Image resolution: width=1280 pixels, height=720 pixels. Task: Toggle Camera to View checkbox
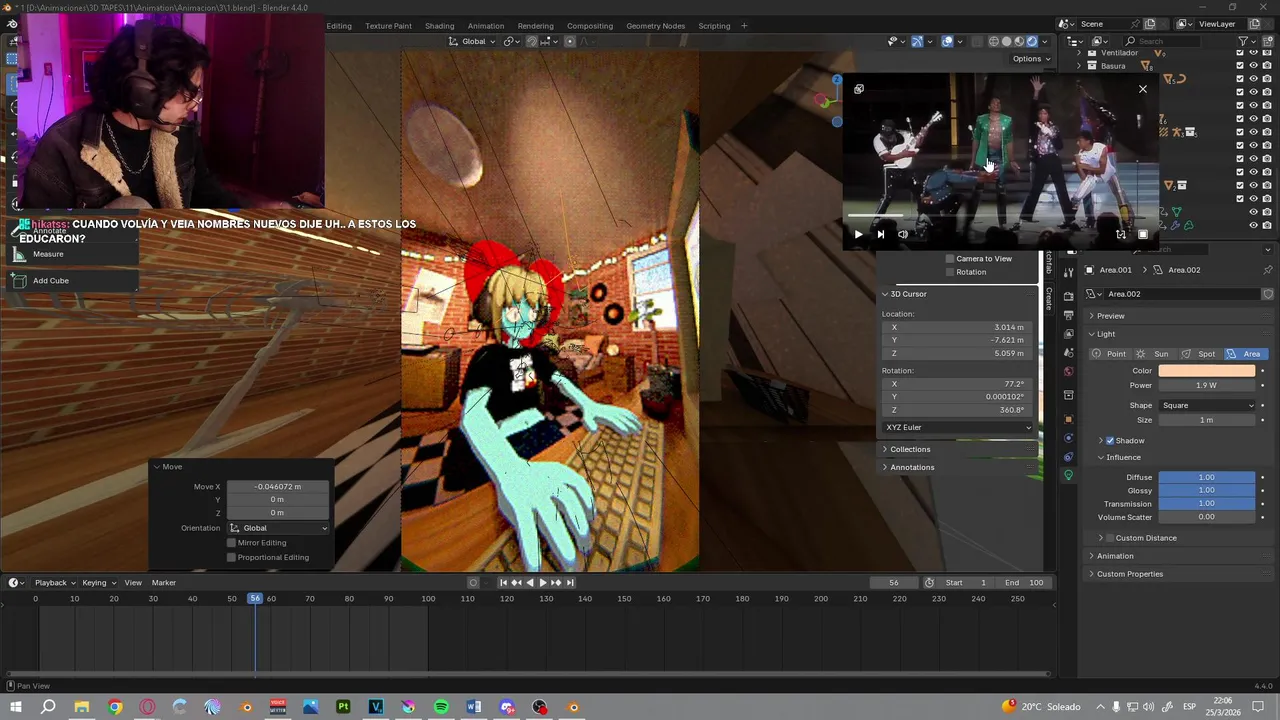click(x=950, y=259)
